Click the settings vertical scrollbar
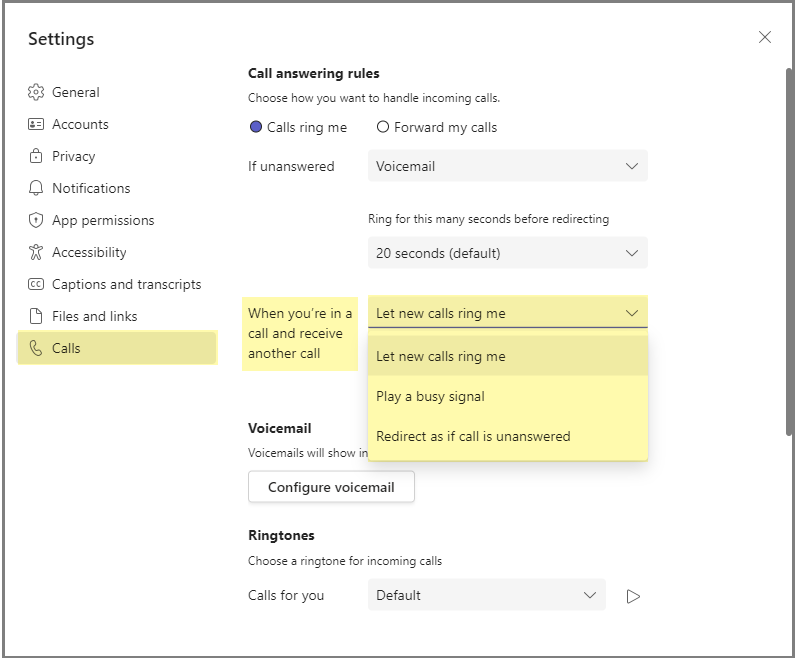 pyautogui.click(x=788, y=250)
